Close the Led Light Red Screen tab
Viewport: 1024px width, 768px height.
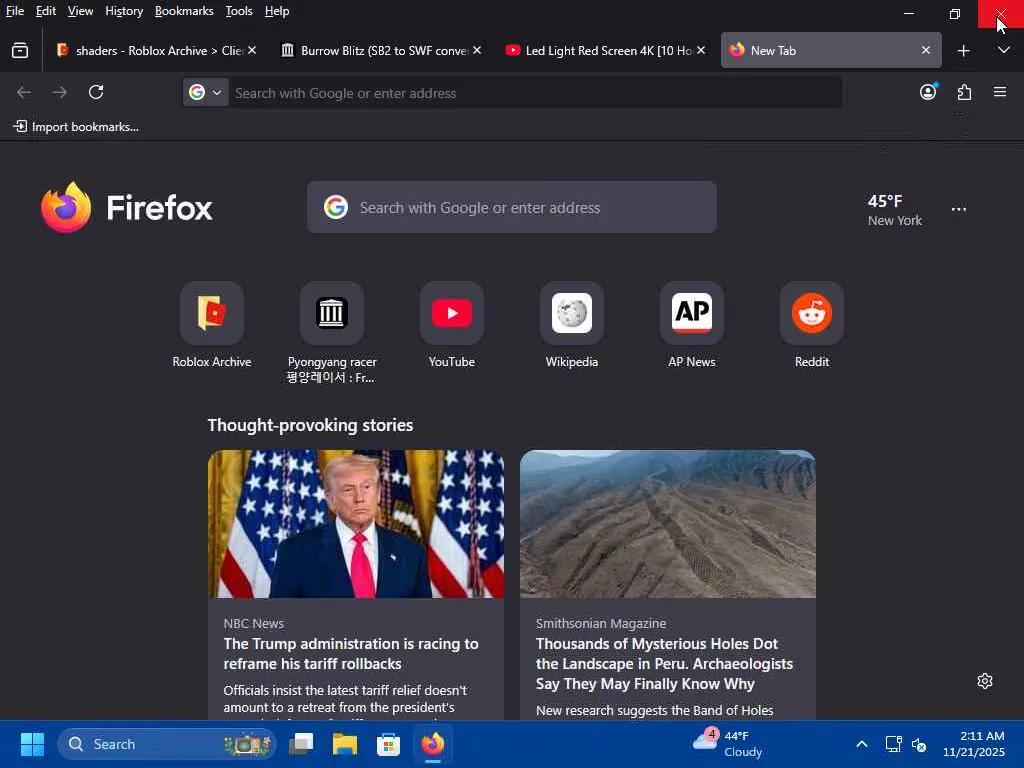[x=701, y=50]
